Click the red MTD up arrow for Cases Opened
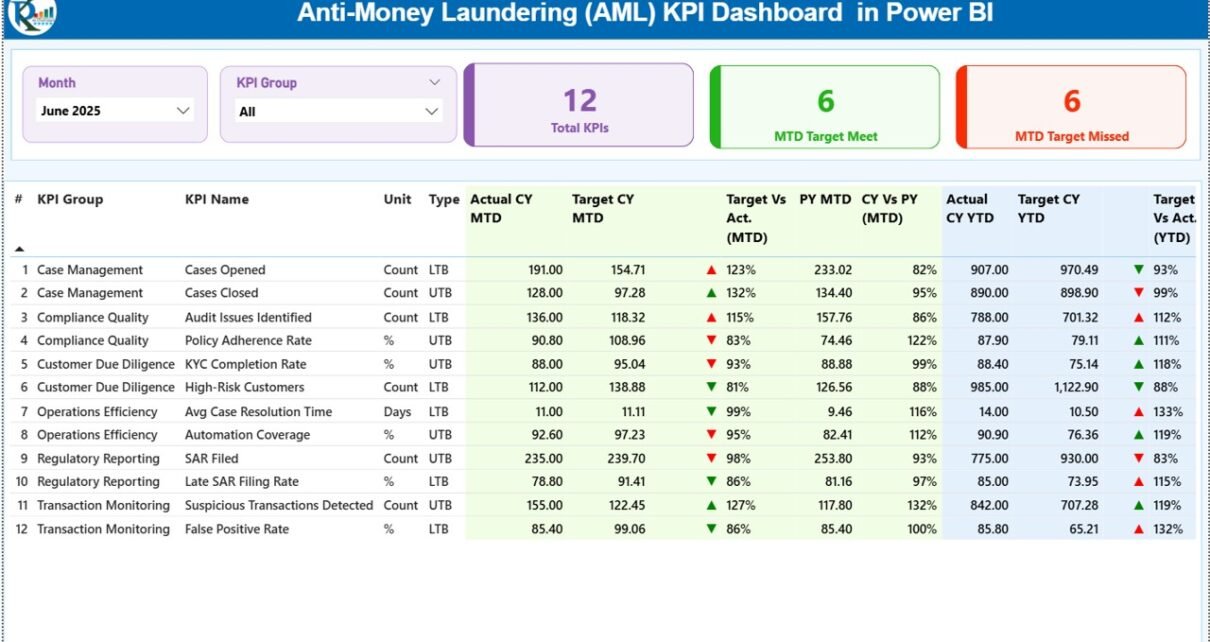This screenshot has width=1210, height=642. click(711, 270)
